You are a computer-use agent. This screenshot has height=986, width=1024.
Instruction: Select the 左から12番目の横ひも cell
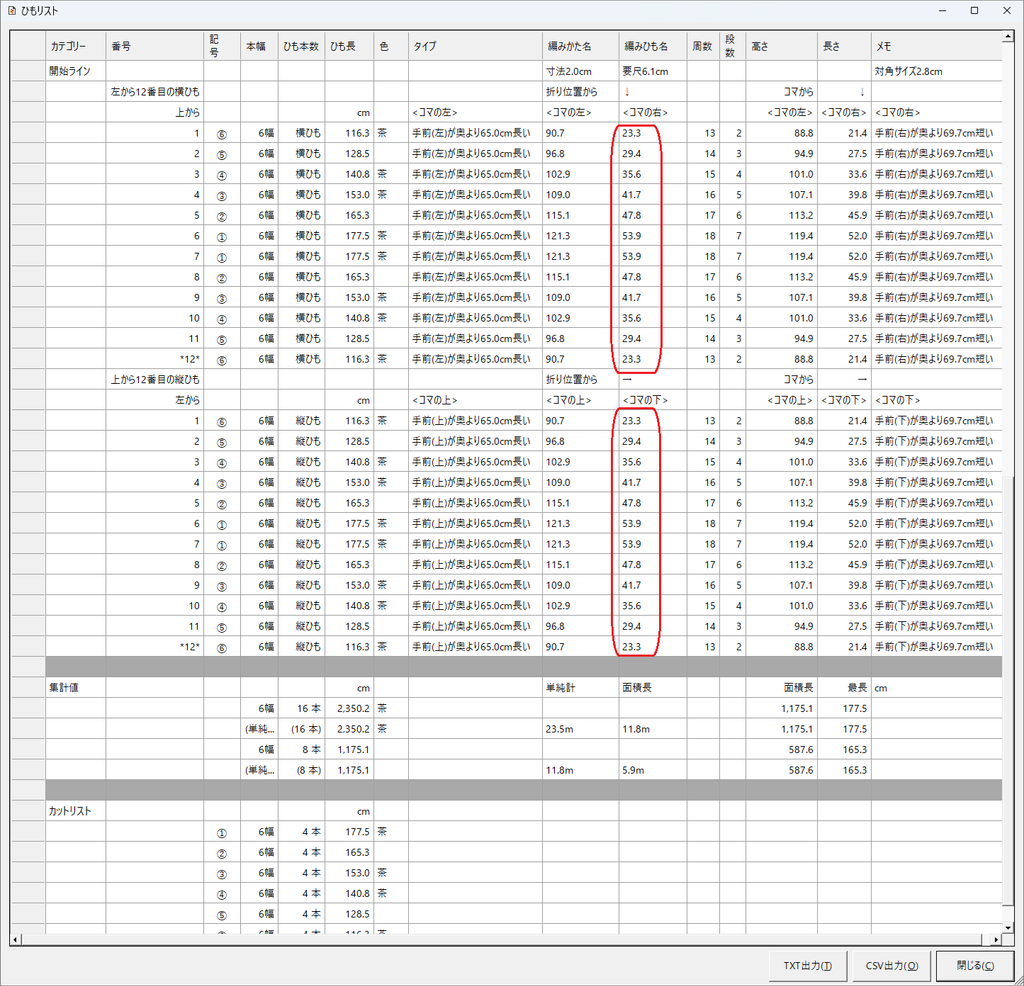click(155, 91)
